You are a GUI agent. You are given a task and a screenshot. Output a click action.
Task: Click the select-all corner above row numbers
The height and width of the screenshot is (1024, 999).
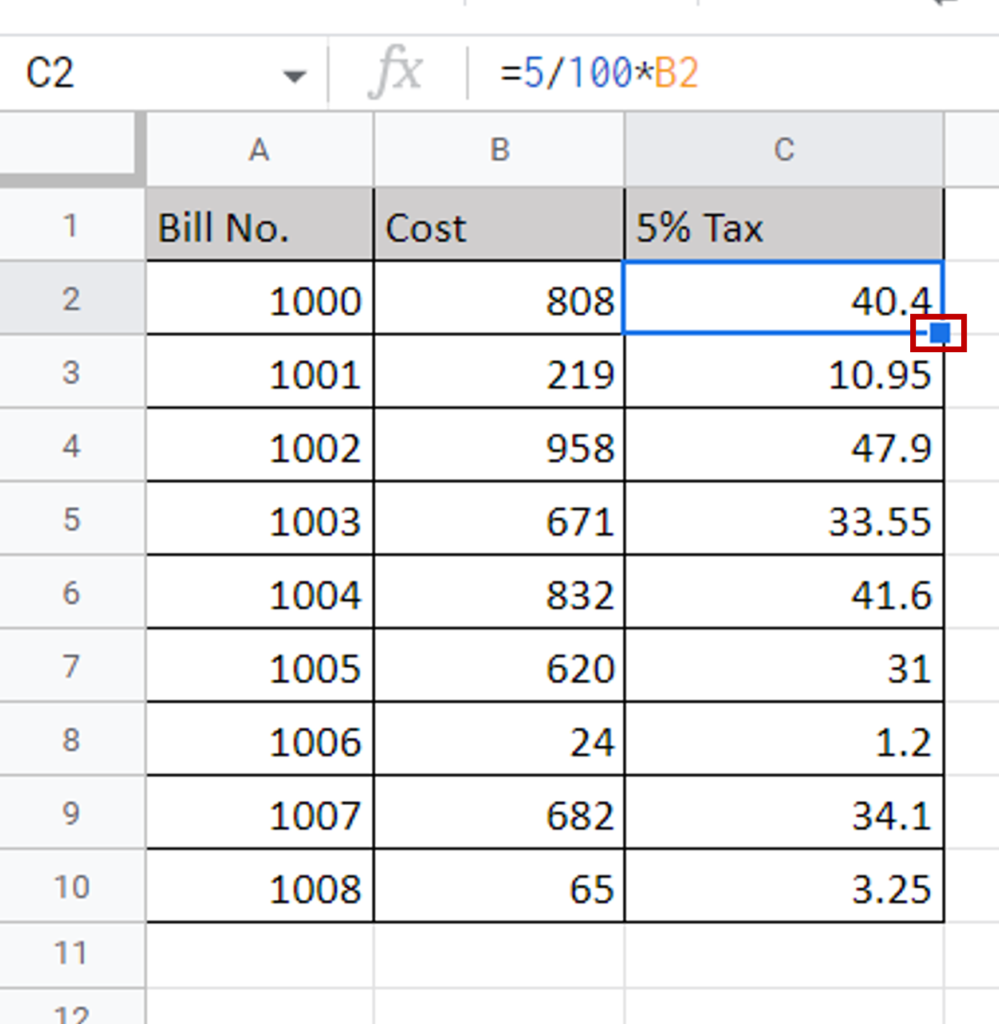click(72, 150)
